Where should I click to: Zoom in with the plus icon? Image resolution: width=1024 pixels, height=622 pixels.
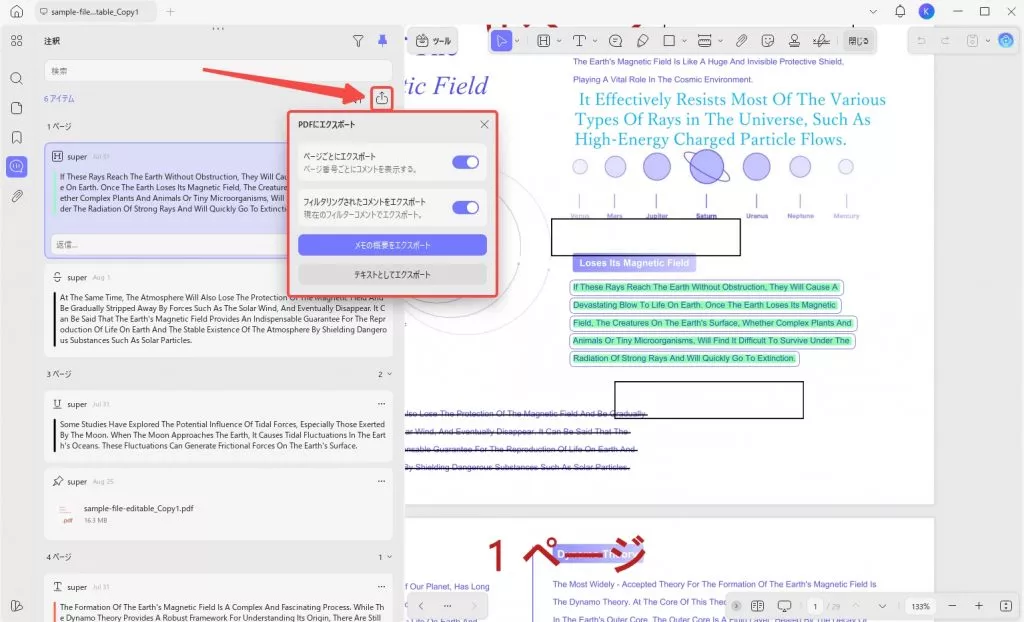(978, 606)
